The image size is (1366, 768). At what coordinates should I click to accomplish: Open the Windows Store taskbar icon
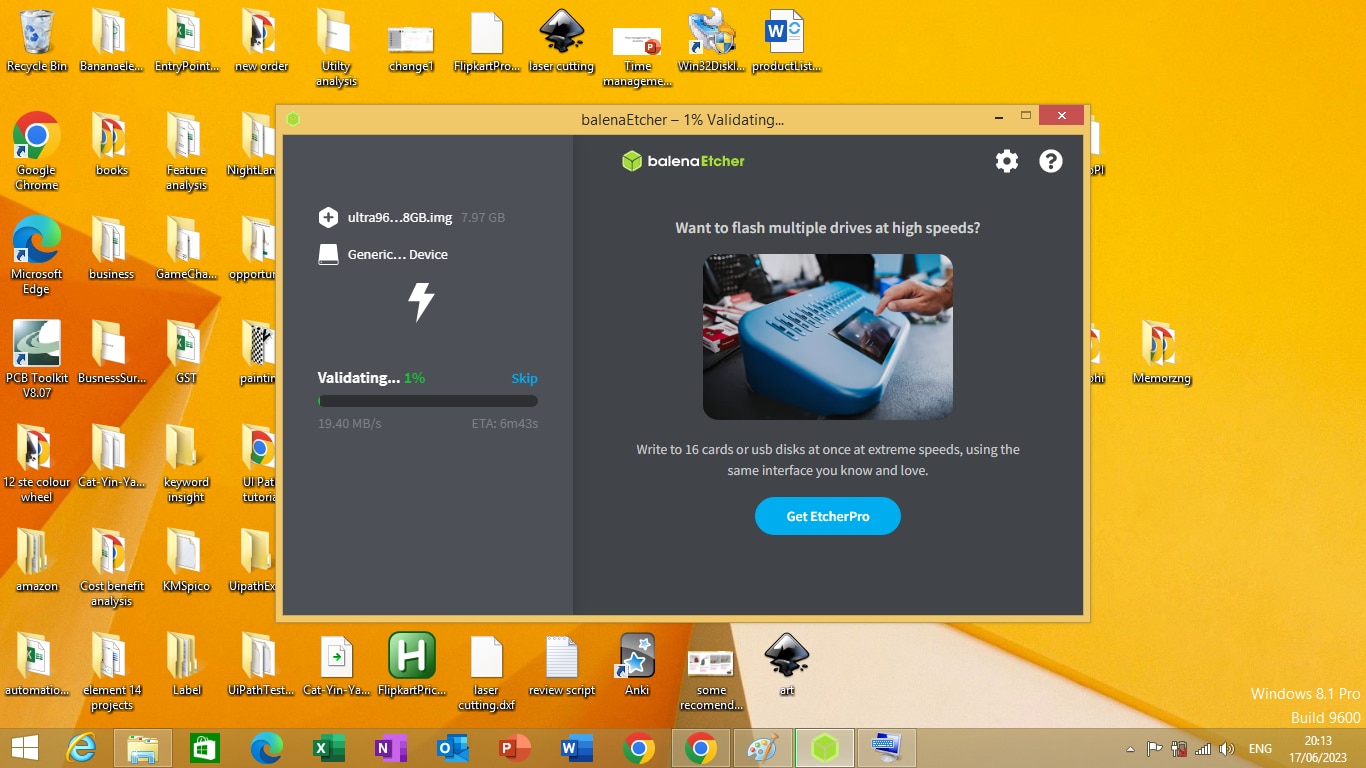tap(205, 748)
